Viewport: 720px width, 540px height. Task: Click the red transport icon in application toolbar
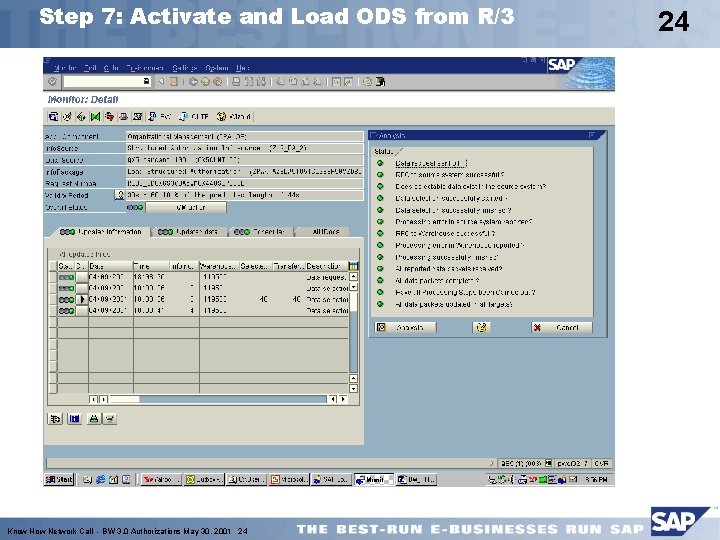109,117
